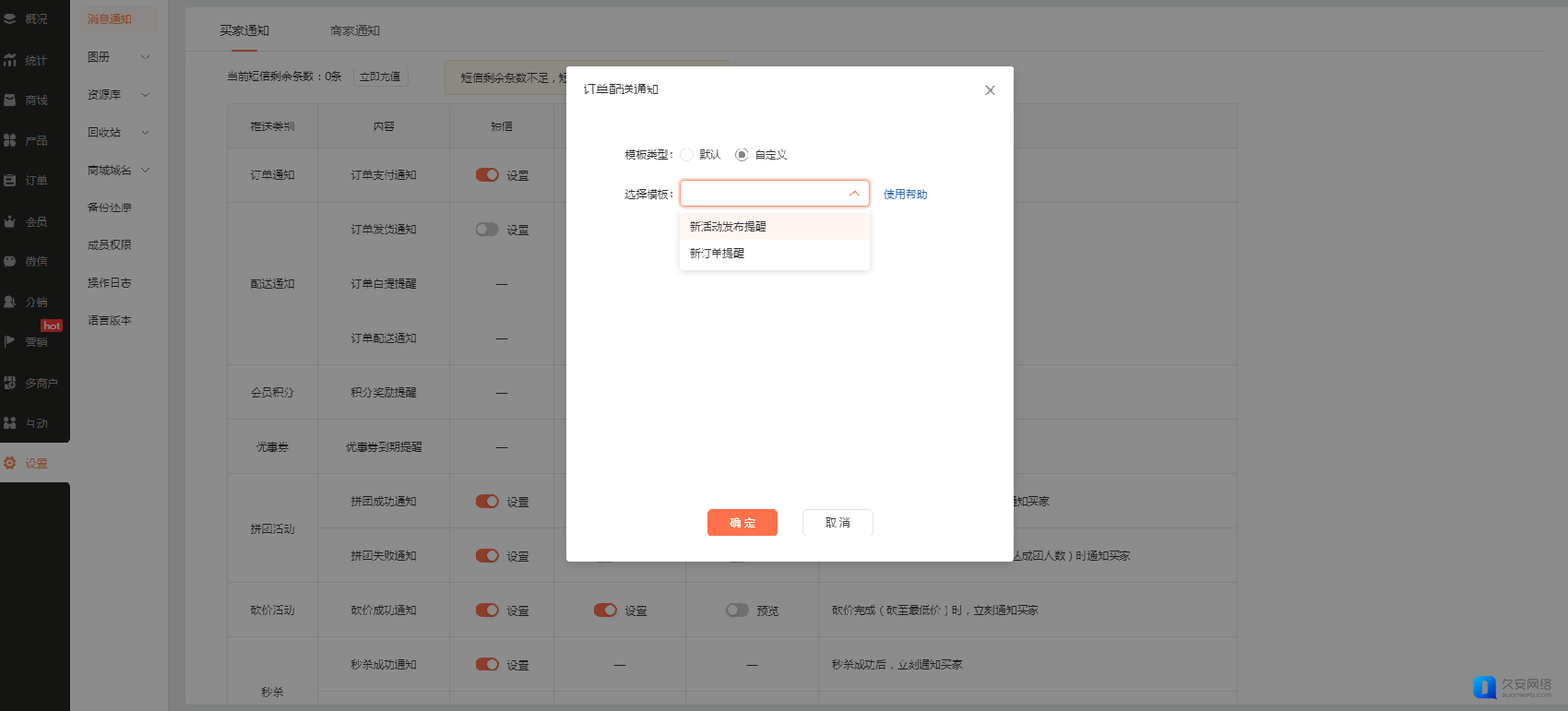Open the 订单 orders icon
The width and height of the screenshot is (1568, 711).
[x=10, y=181]
